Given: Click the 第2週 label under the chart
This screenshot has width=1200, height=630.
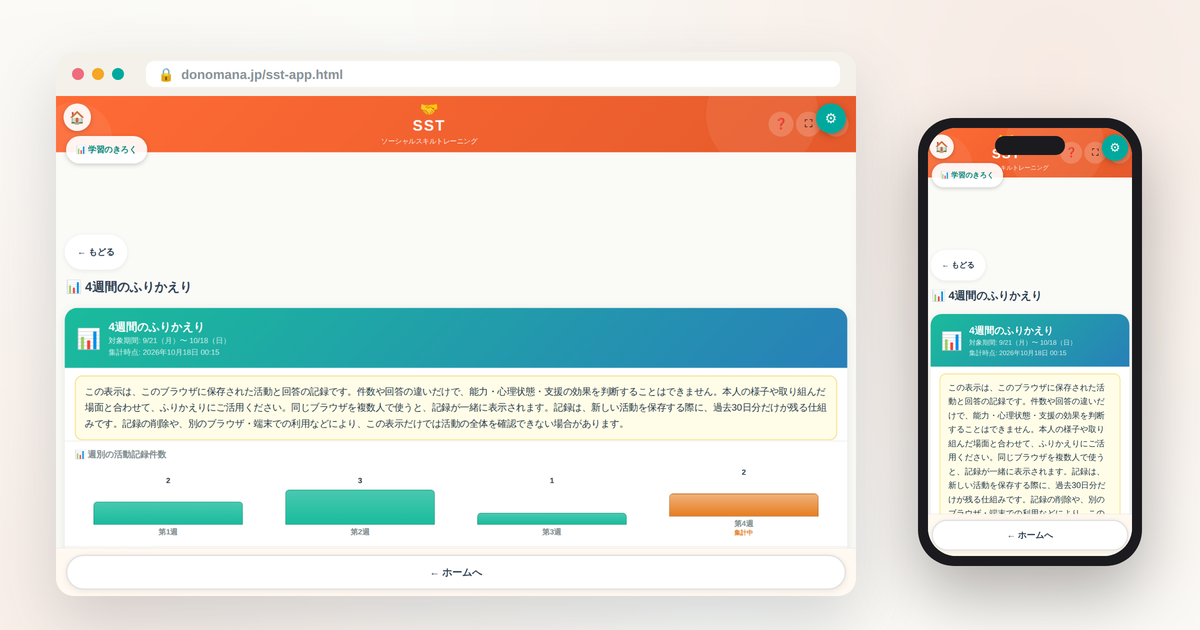Looking at the screenshot, I should (x=360, y=532).
